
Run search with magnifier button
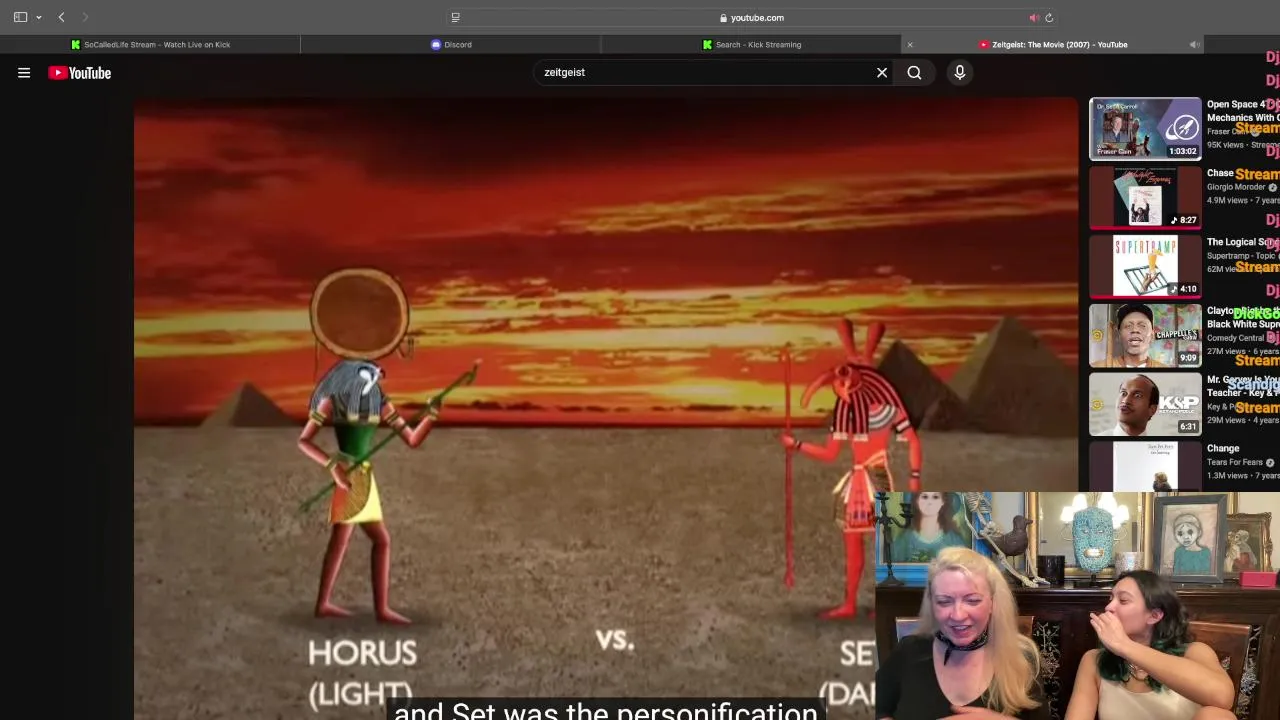click(x=914, y=72)
